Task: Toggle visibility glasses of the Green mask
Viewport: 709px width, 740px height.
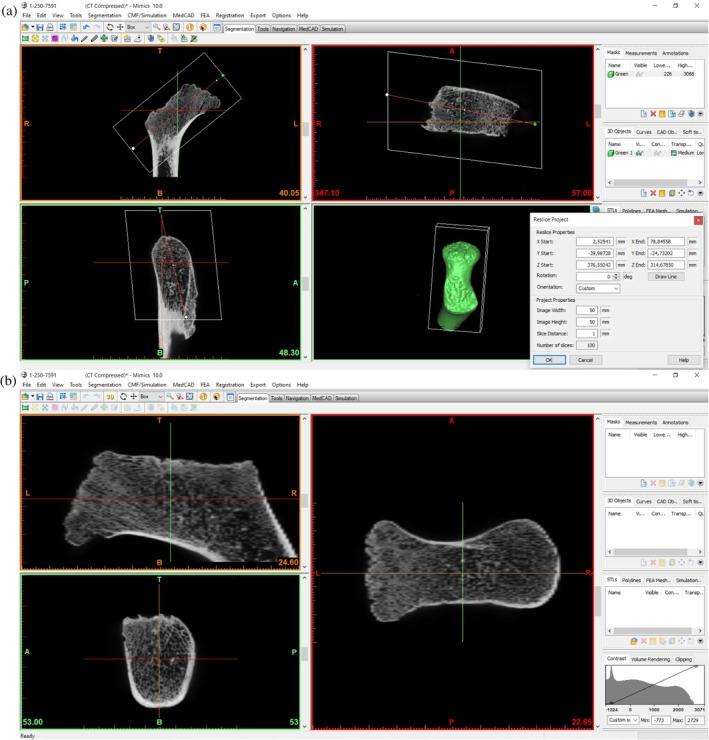Action: [637, 73]
